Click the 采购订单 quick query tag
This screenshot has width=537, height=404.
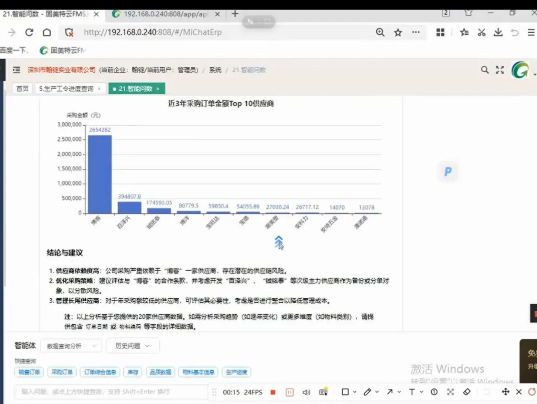62,372
